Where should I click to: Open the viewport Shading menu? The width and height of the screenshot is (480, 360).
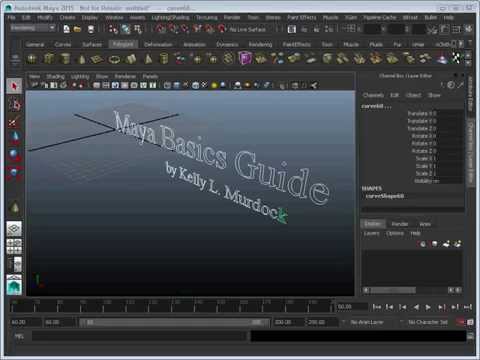click(x=55, y=76)
